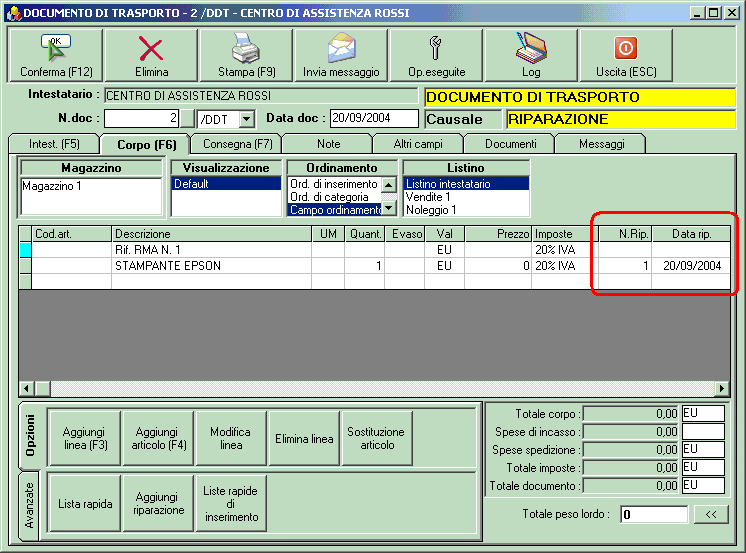The image size is (746, 553).
Task: Open the Consegna (F7) tab
Action: (x=237, y=144)
